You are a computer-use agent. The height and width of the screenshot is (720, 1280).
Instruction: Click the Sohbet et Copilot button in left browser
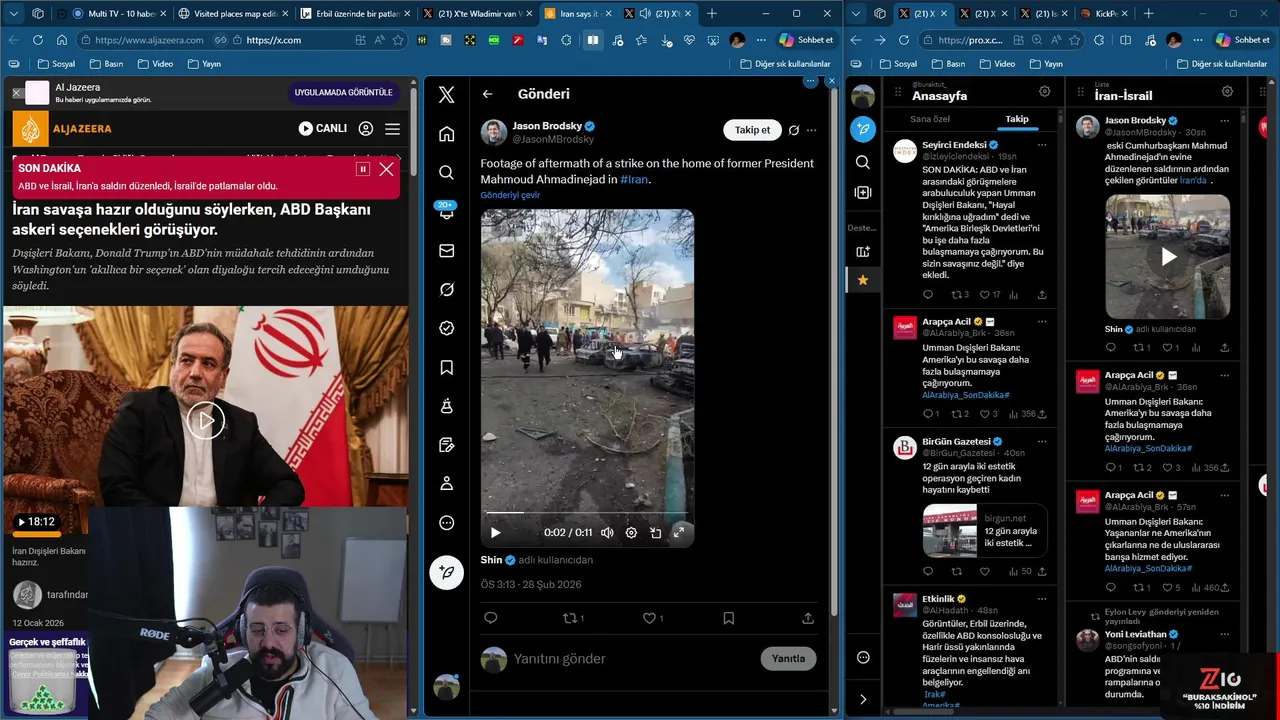[x=805, y=40]
